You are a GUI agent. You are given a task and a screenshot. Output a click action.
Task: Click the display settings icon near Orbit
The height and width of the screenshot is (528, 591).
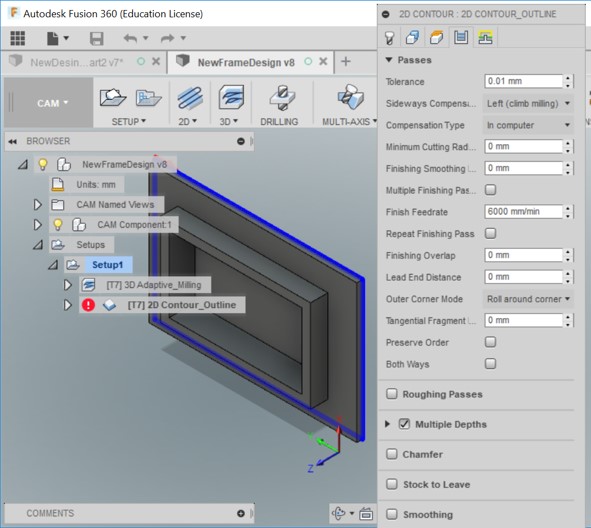point(366,514)
